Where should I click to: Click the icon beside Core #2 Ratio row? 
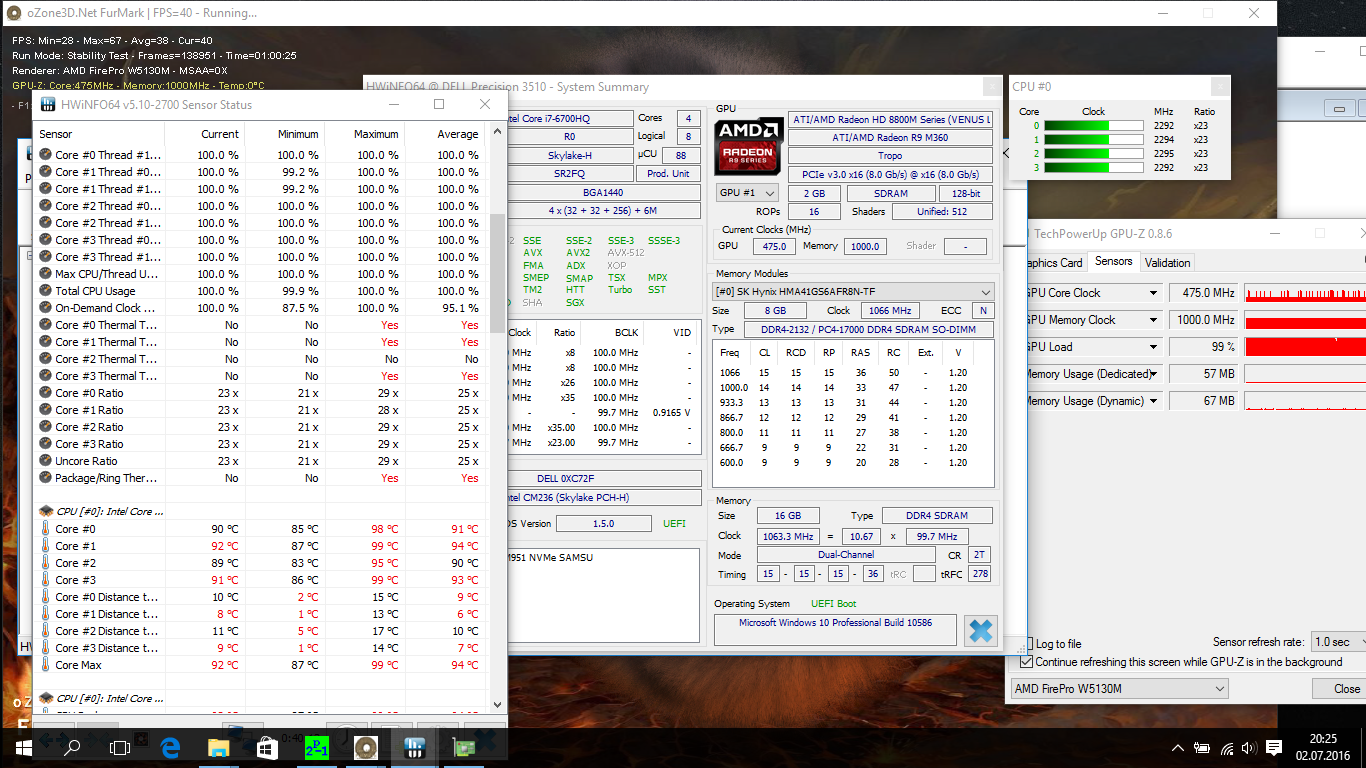(45, 427)
